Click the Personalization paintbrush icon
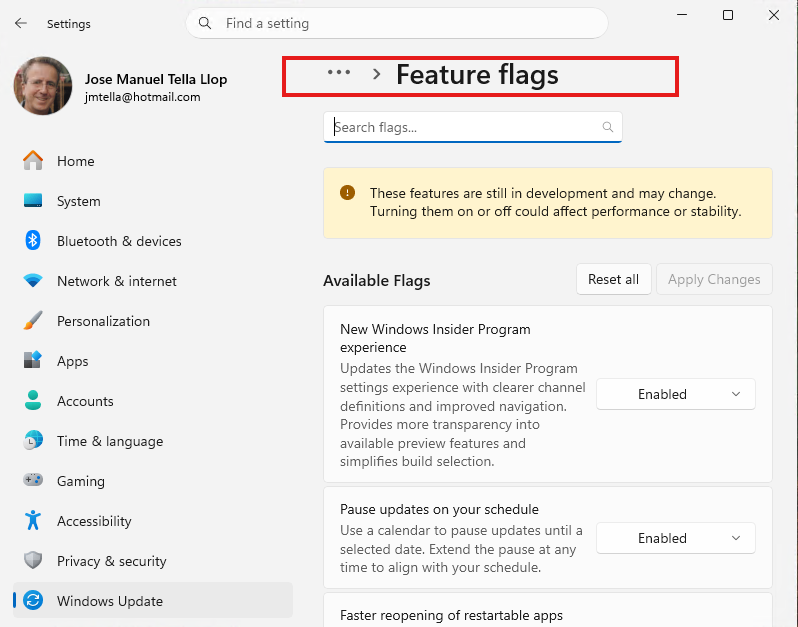The height and width of the screenshot is (627, 798). 33,321
